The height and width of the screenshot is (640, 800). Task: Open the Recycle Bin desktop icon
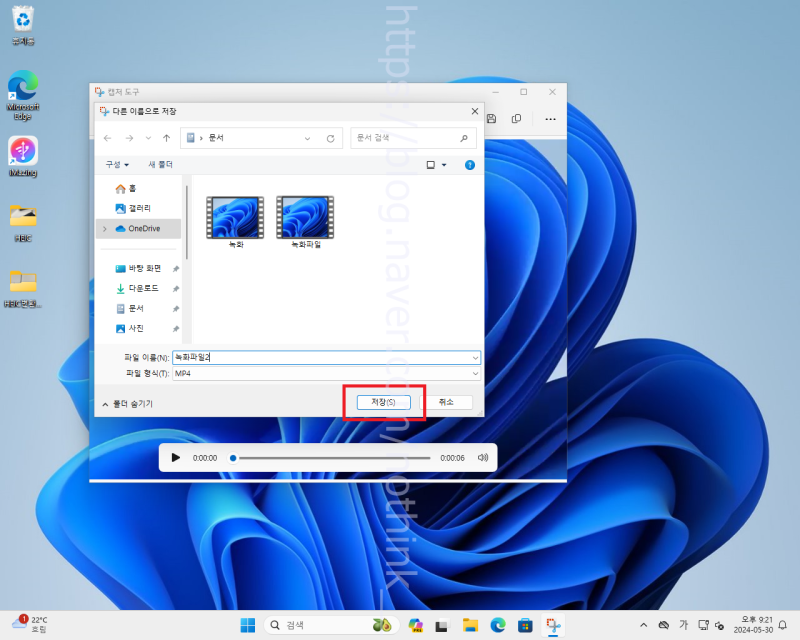coord(23,26)
